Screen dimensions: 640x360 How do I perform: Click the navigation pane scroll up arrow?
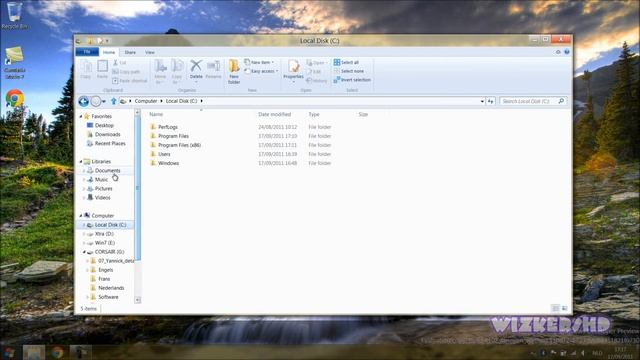click(x=138, y=112)
